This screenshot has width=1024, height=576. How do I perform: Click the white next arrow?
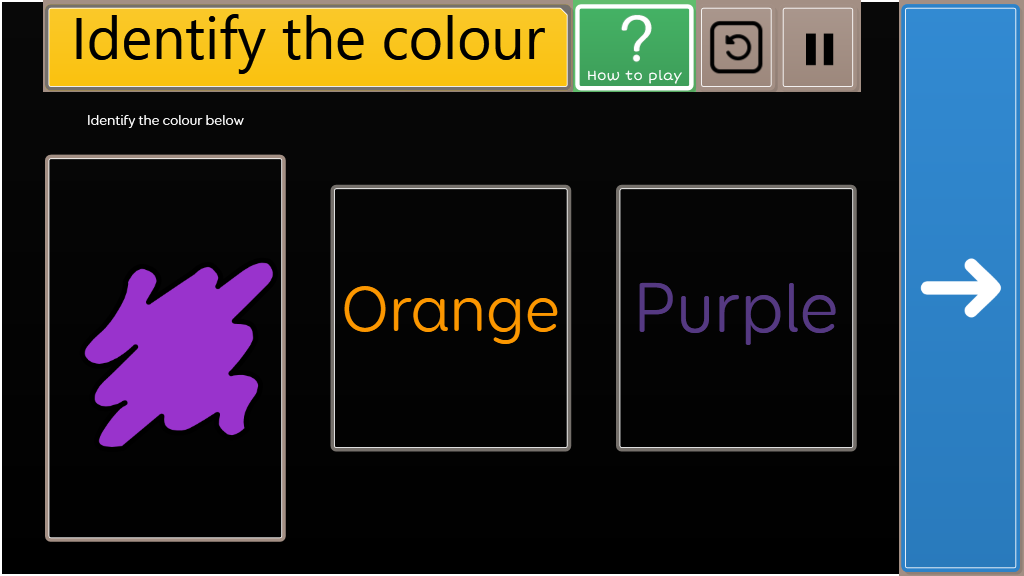[961, 288]
